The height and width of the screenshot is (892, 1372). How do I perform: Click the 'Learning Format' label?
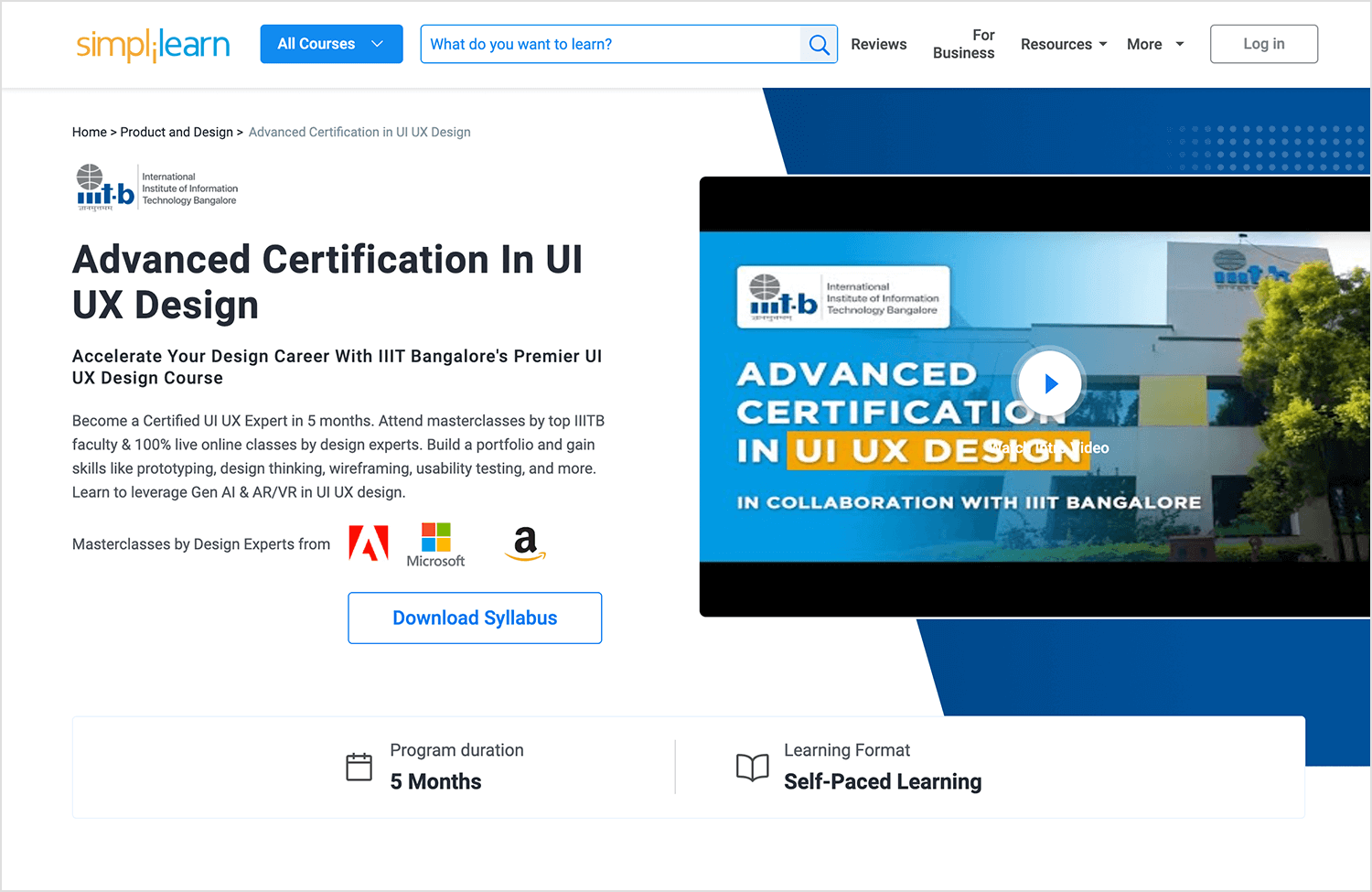click(847, 750)
